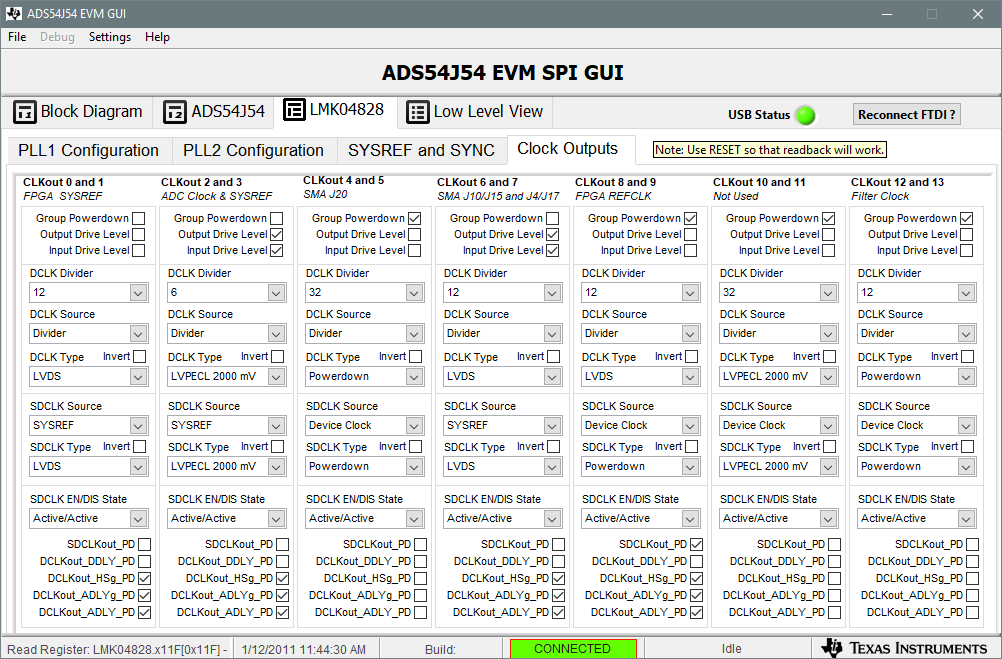
Task: Click the Block Diagram tab icon
Action: pos(25,112)
